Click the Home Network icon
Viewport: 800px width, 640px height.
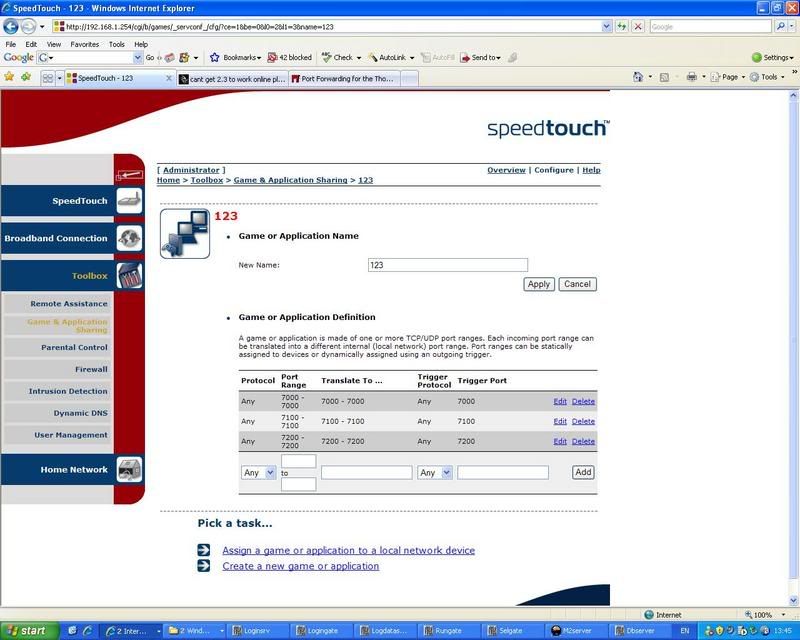point(129,469)
